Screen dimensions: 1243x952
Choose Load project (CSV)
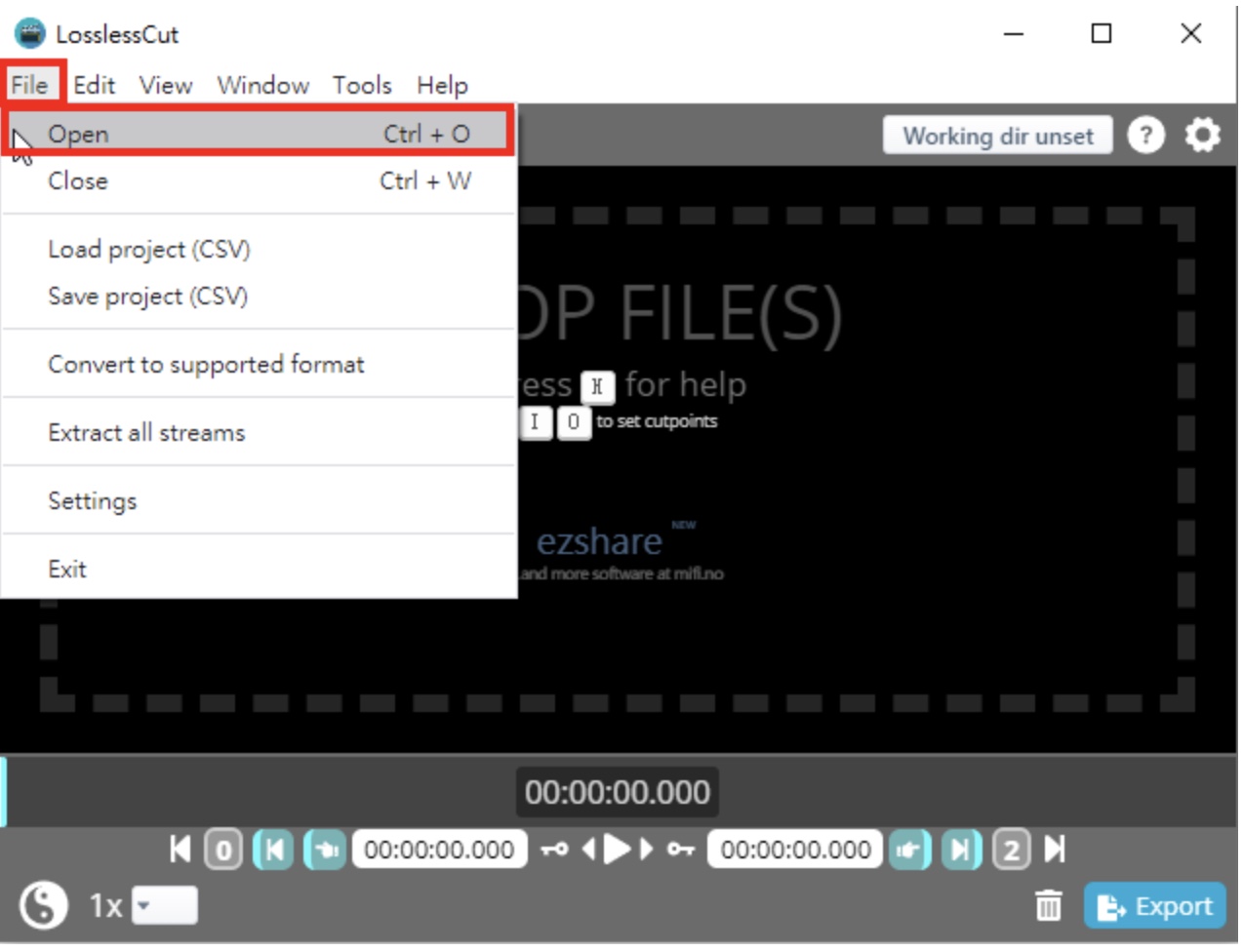pyautogui.click(x=259, y=249)
